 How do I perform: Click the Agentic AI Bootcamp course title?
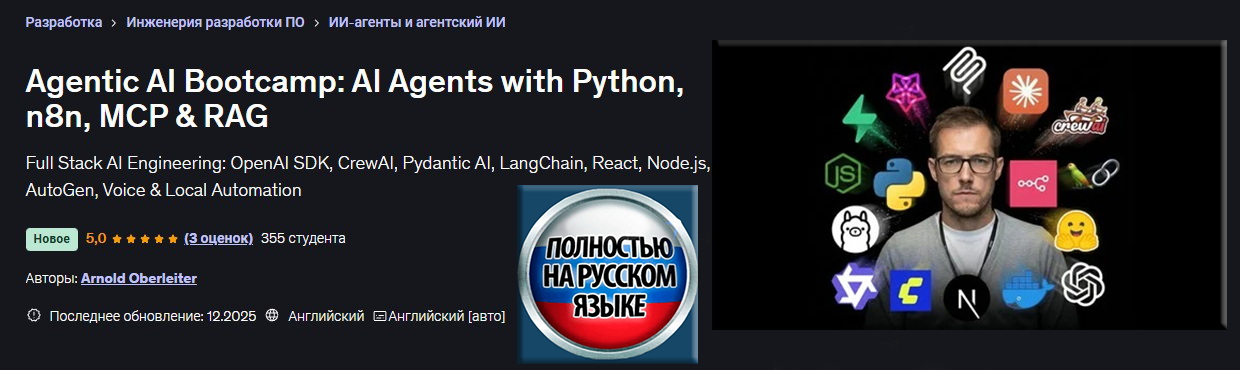[x=355, y=99]
